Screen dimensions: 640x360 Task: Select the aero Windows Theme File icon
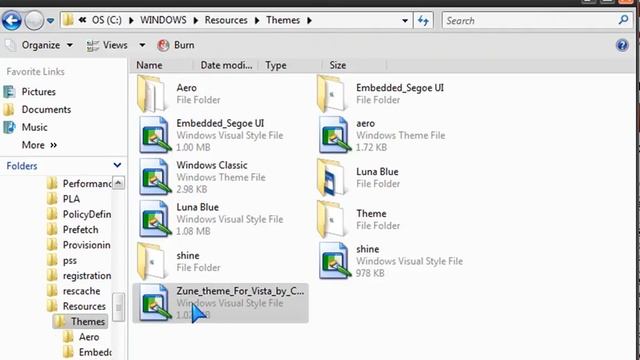click(334, 135)
